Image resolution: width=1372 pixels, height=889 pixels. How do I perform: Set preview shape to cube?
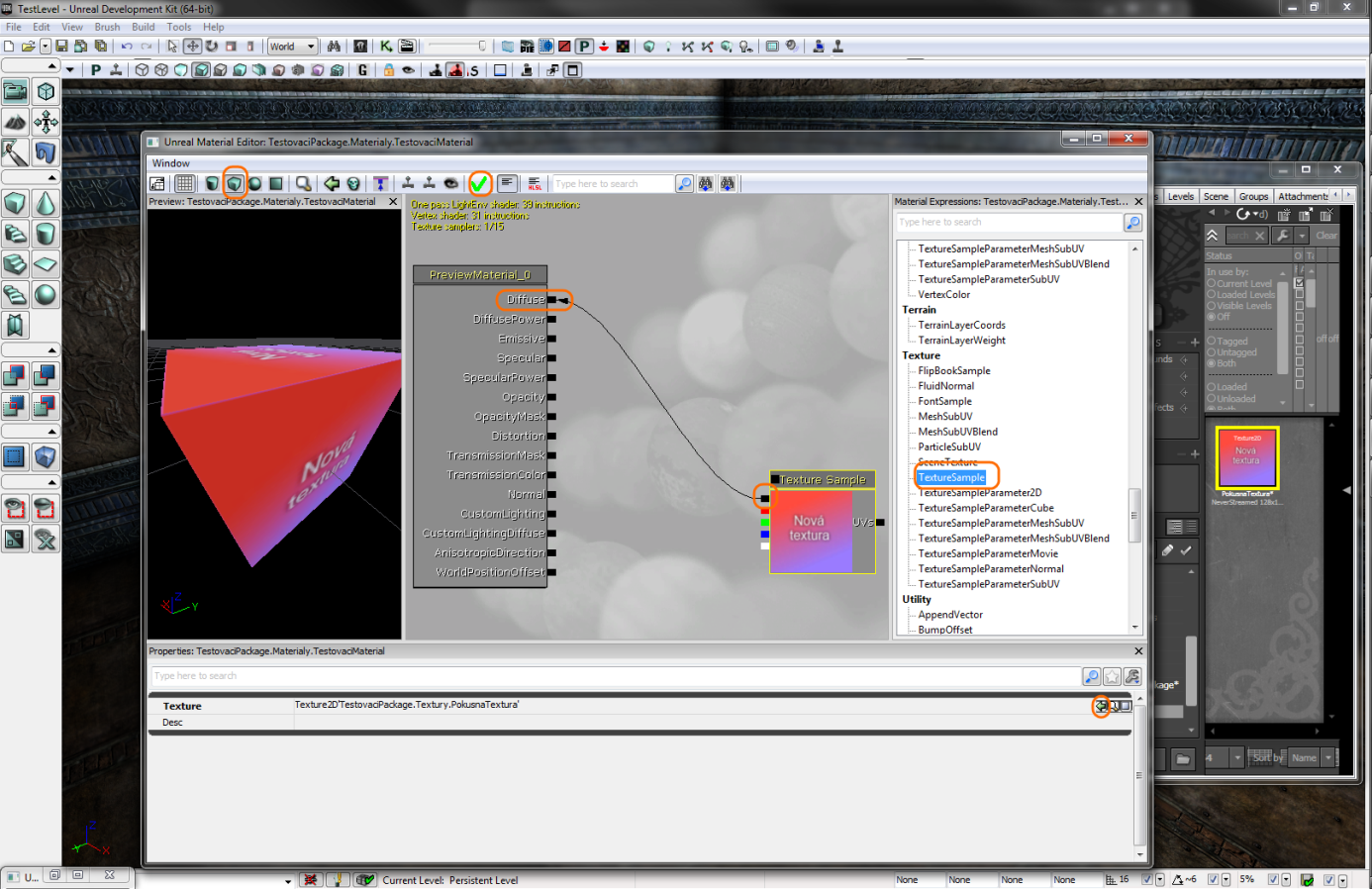click(234, 183)
